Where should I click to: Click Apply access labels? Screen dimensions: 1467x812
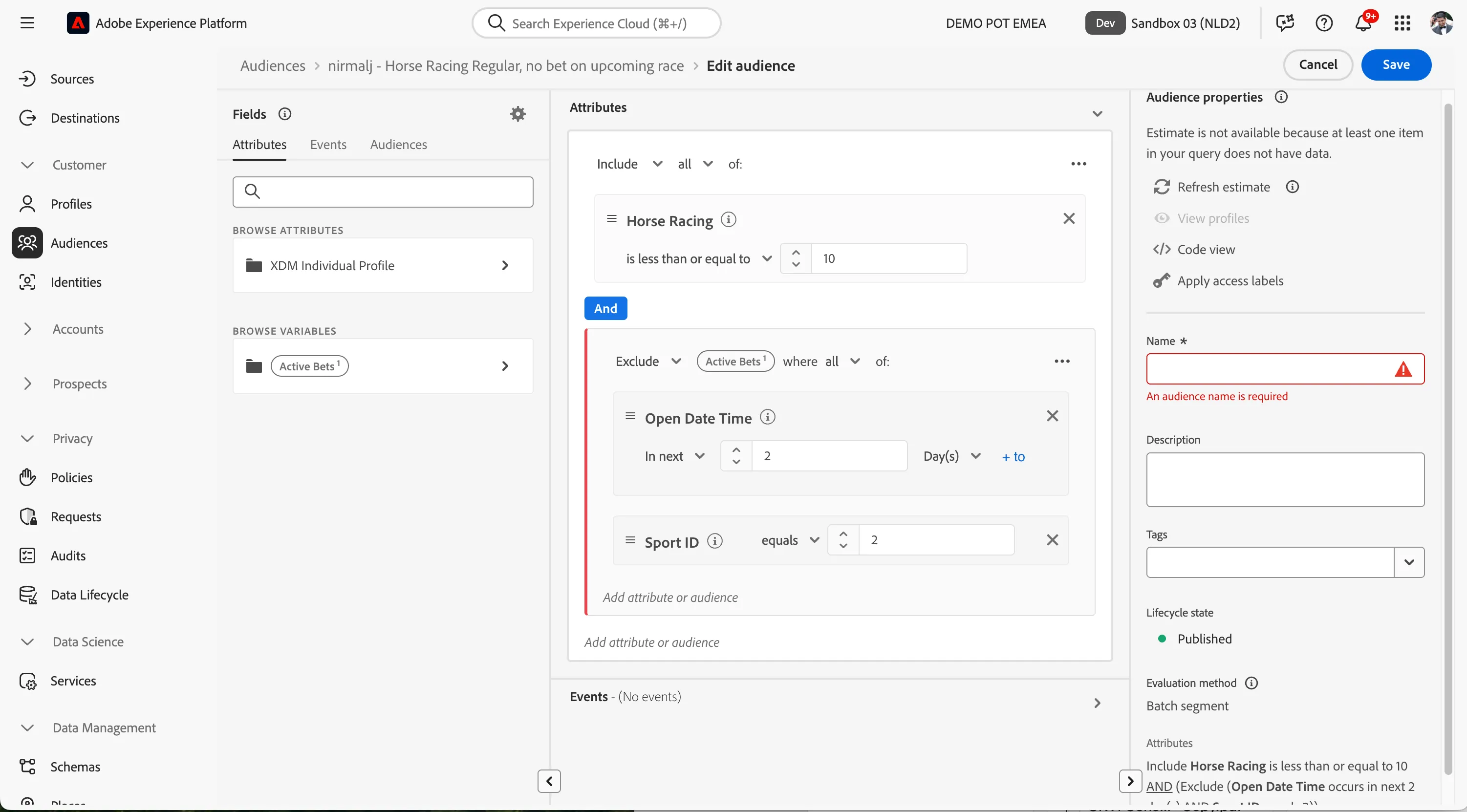click(1218, 281)
